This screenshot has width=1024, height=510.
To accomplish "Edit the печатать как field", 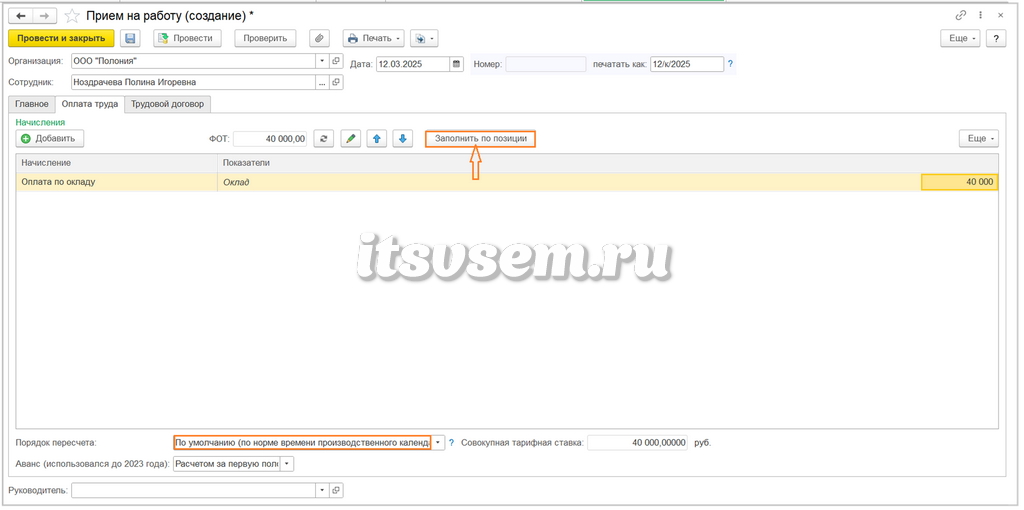I will click(x=687, y=64).
